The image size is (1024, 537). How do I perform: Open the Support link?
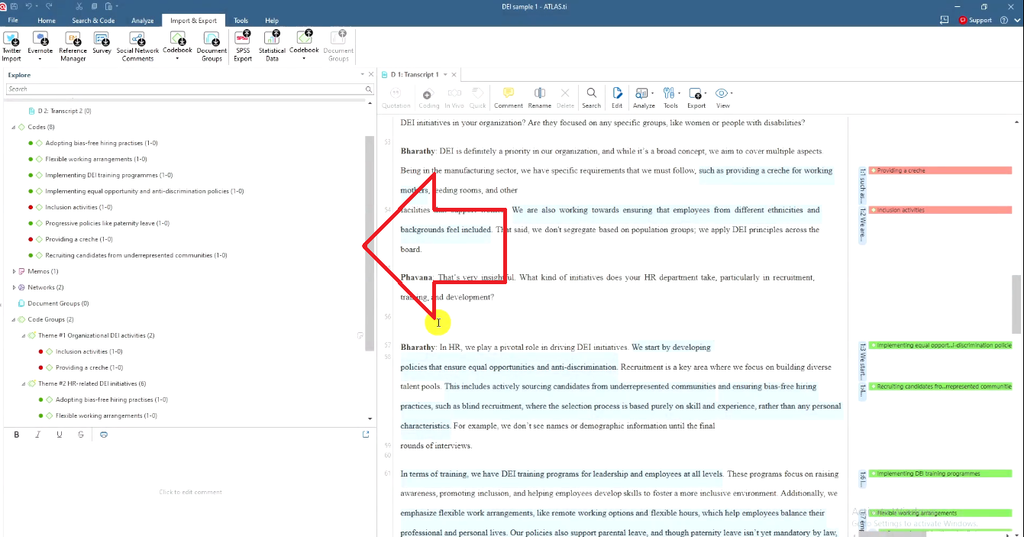coord(975,20)
